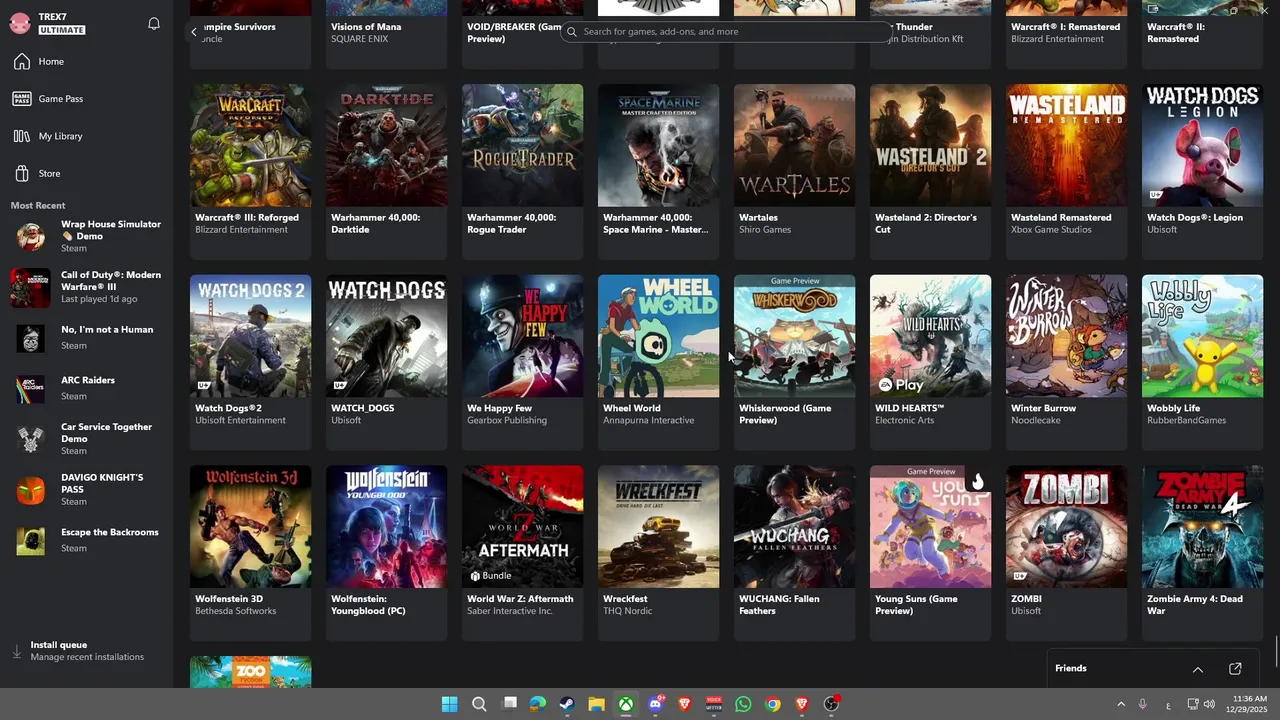Open the Install queue
1280x720 pixels.
(x=86, y=651)
